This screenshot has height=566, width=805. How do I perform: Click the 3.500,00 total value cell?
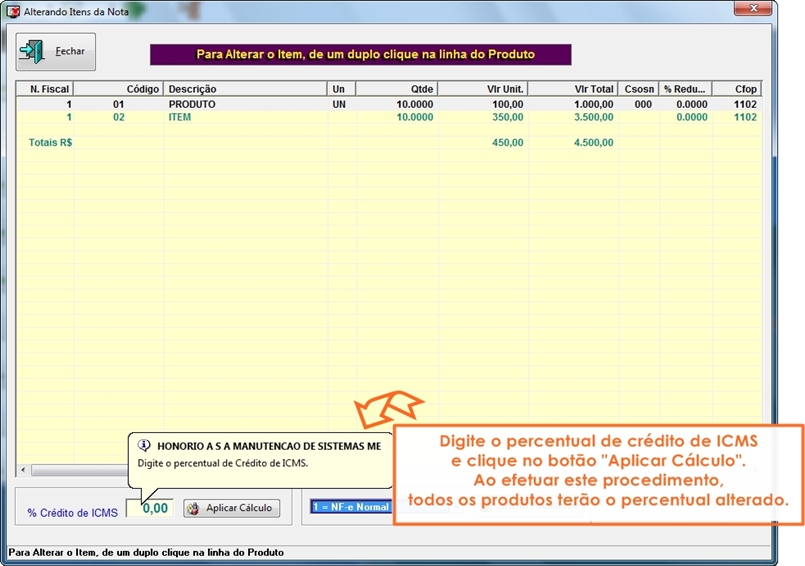pos(593,117)
